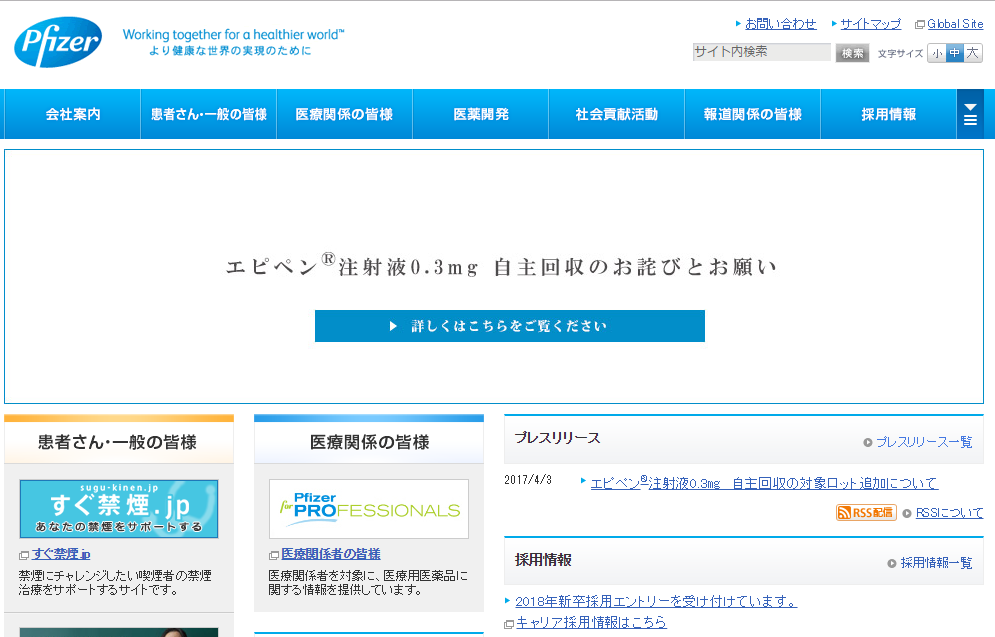Open the Global Site link
This screenshot has height=637, width=995.
pos(955,24)
